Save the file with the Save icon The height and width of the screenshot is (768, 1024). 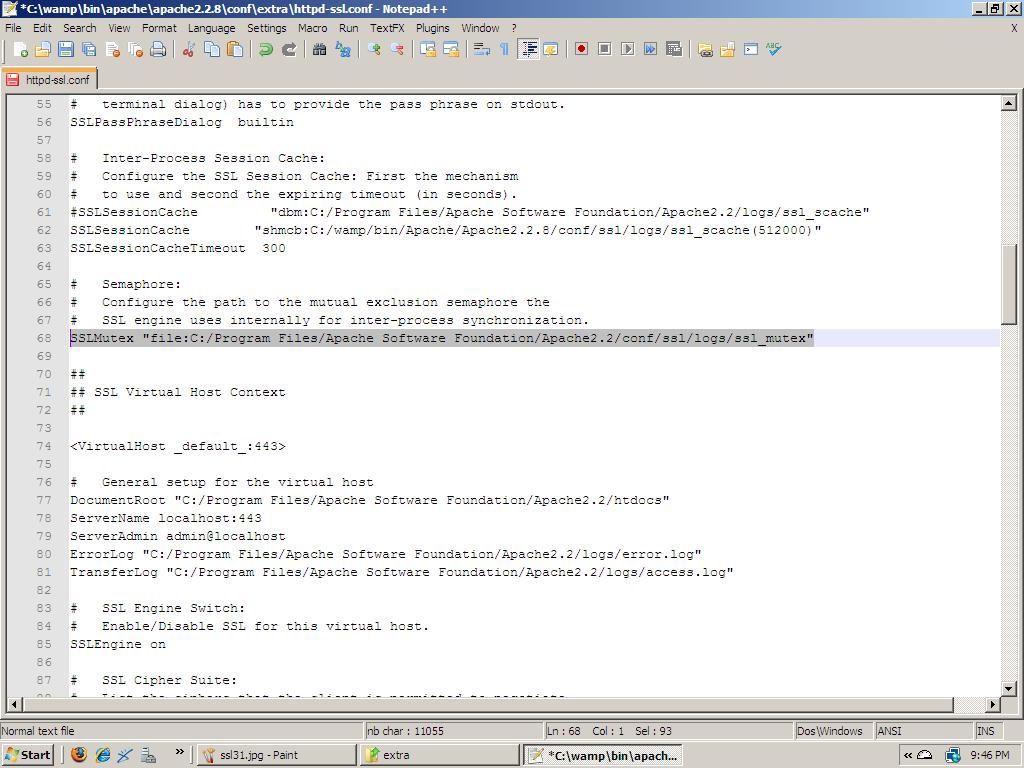coord(66,49)
